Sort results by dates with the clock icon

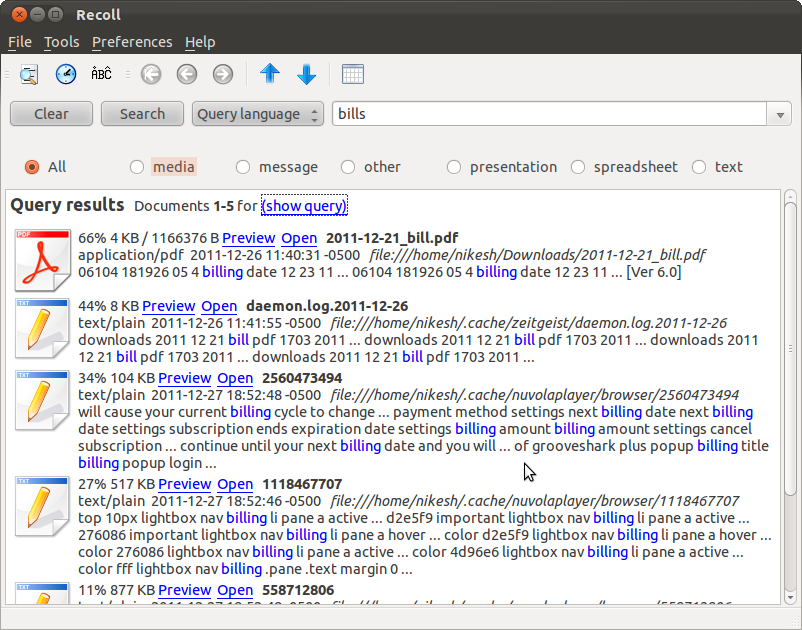point(65,73)
